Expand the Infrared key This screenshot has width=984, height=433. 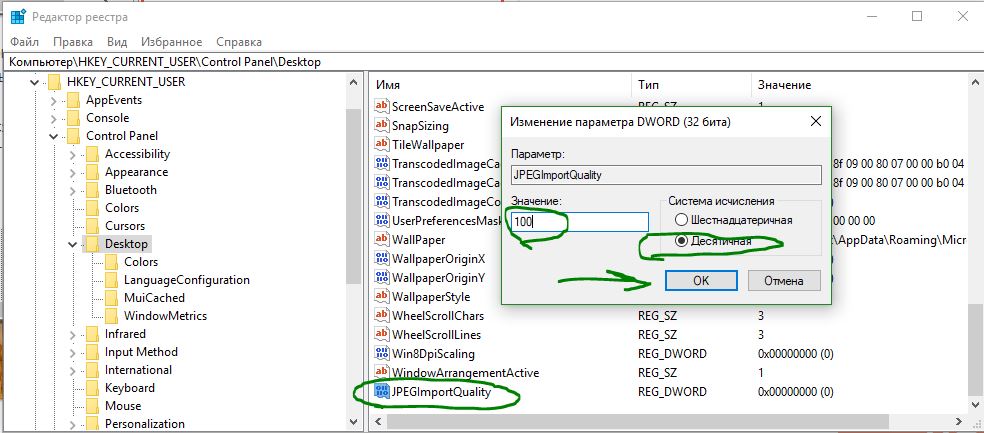pyautogui.click(x=73, y=335)
